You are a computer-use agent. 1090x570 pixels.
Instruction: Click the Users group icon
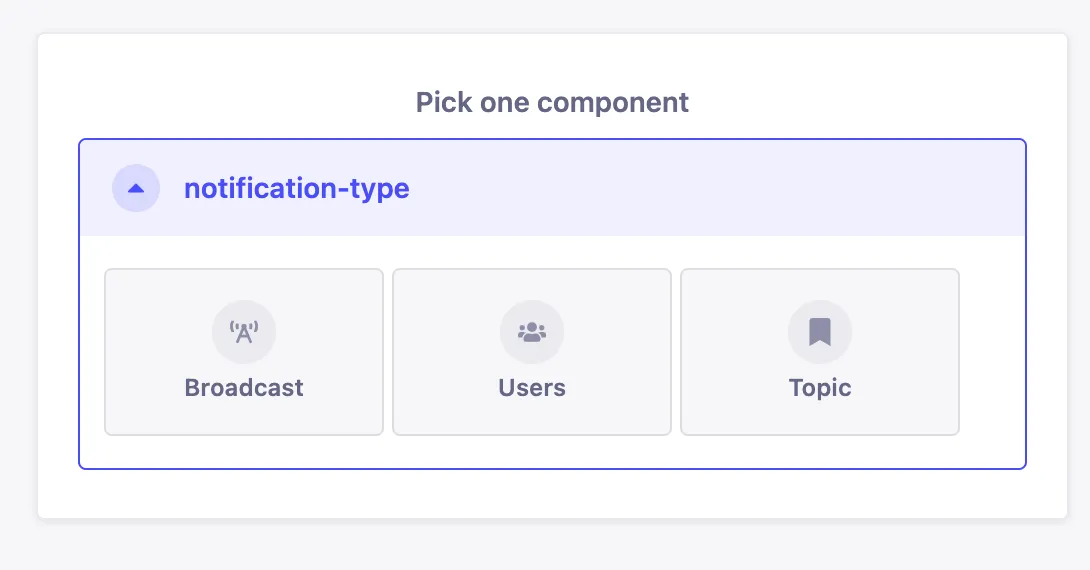point(532,332)
